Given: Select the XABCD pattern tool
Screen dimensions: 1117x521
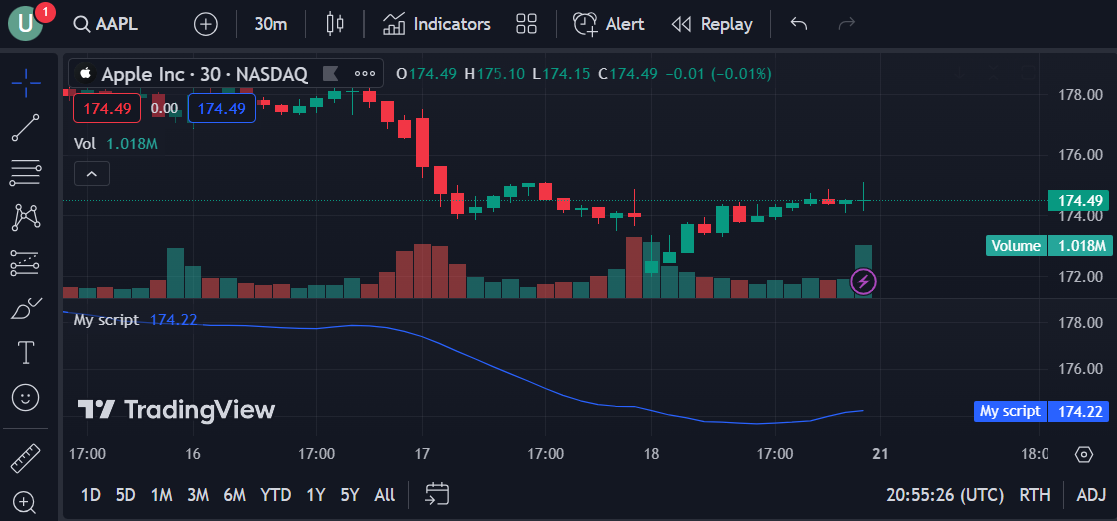Looking at the screenshot, I should (26, 217).
